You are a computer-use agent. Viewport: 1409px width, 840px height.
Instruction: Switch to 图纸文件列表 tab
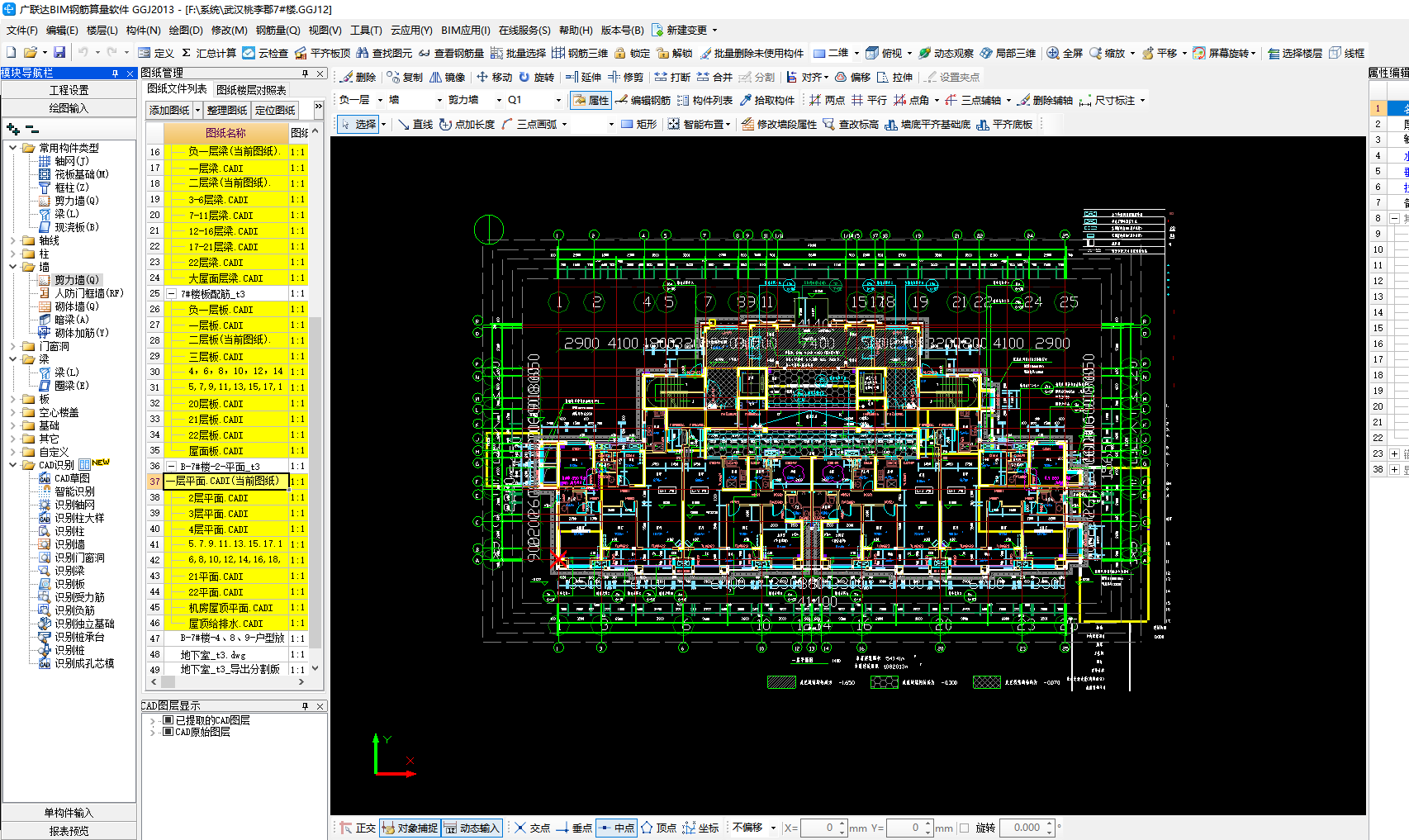(x=177, y=88)
